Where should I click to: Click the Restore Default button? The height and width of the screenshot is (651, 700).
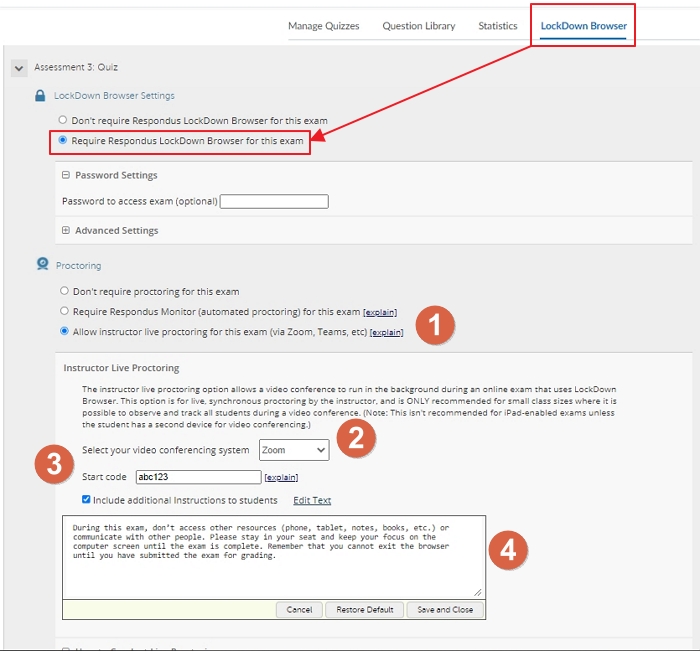coord(365,609)
